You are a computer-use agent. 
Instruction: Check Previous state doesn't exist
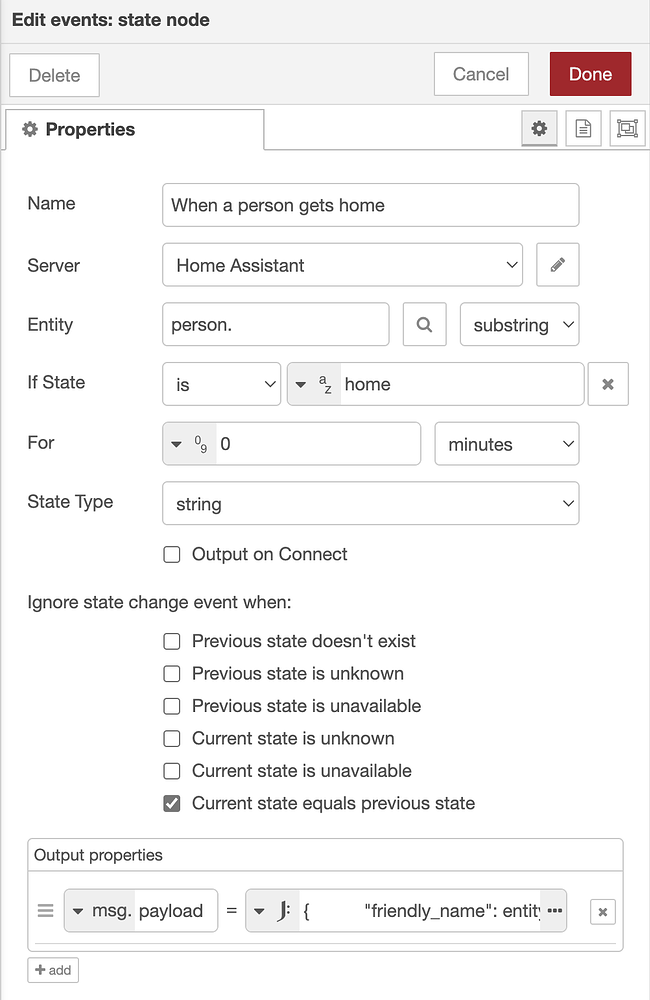pyautogui.click(x=171, y=640)
